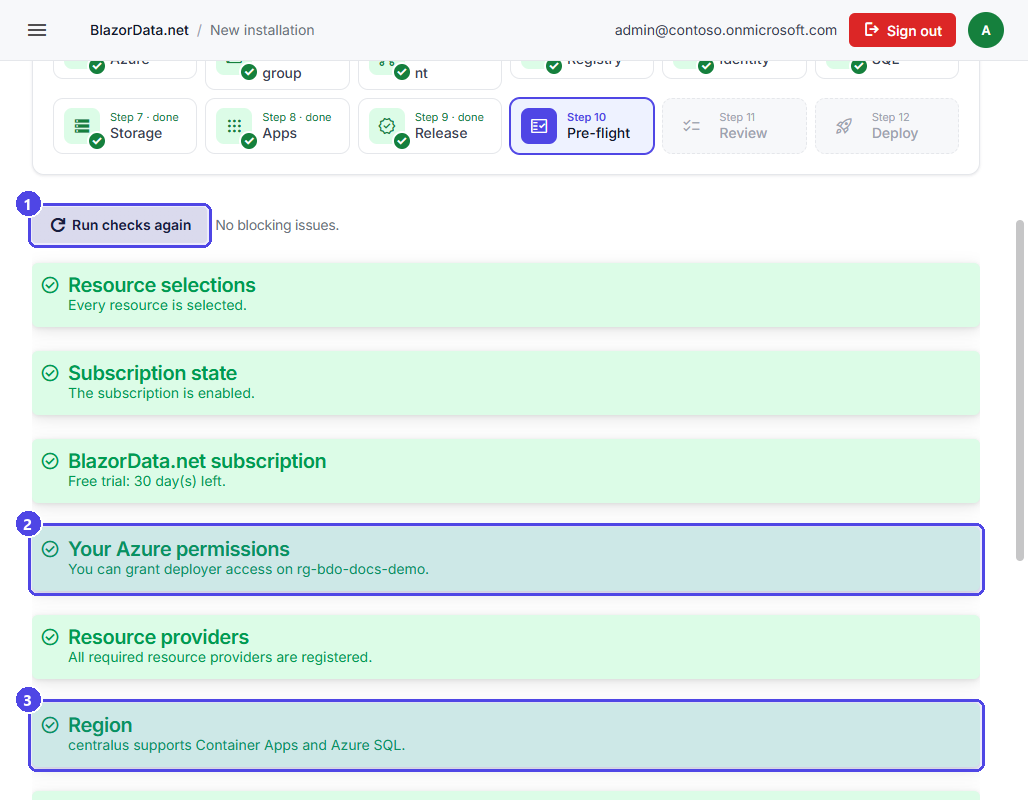The width and height of the screenshot is (1028, 800).
Task: Click the Your Azure permissions check card
Action: [x=506, y=559]
